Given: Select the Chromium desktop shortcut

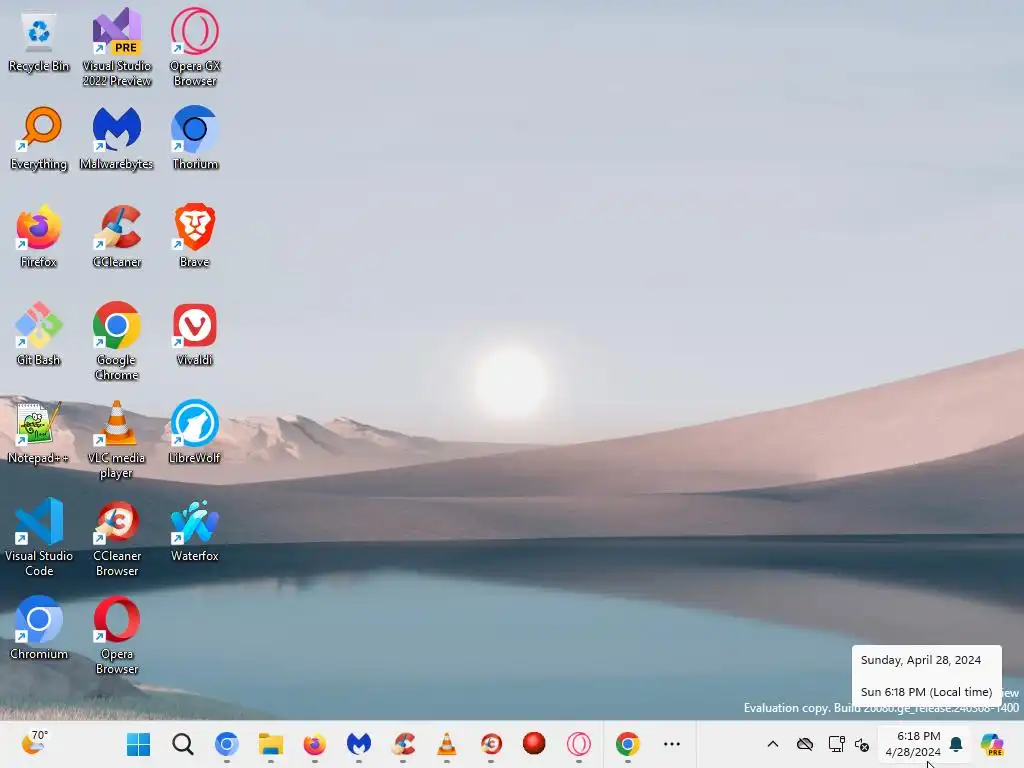Looking at the screenshot, I should point(39,628).
